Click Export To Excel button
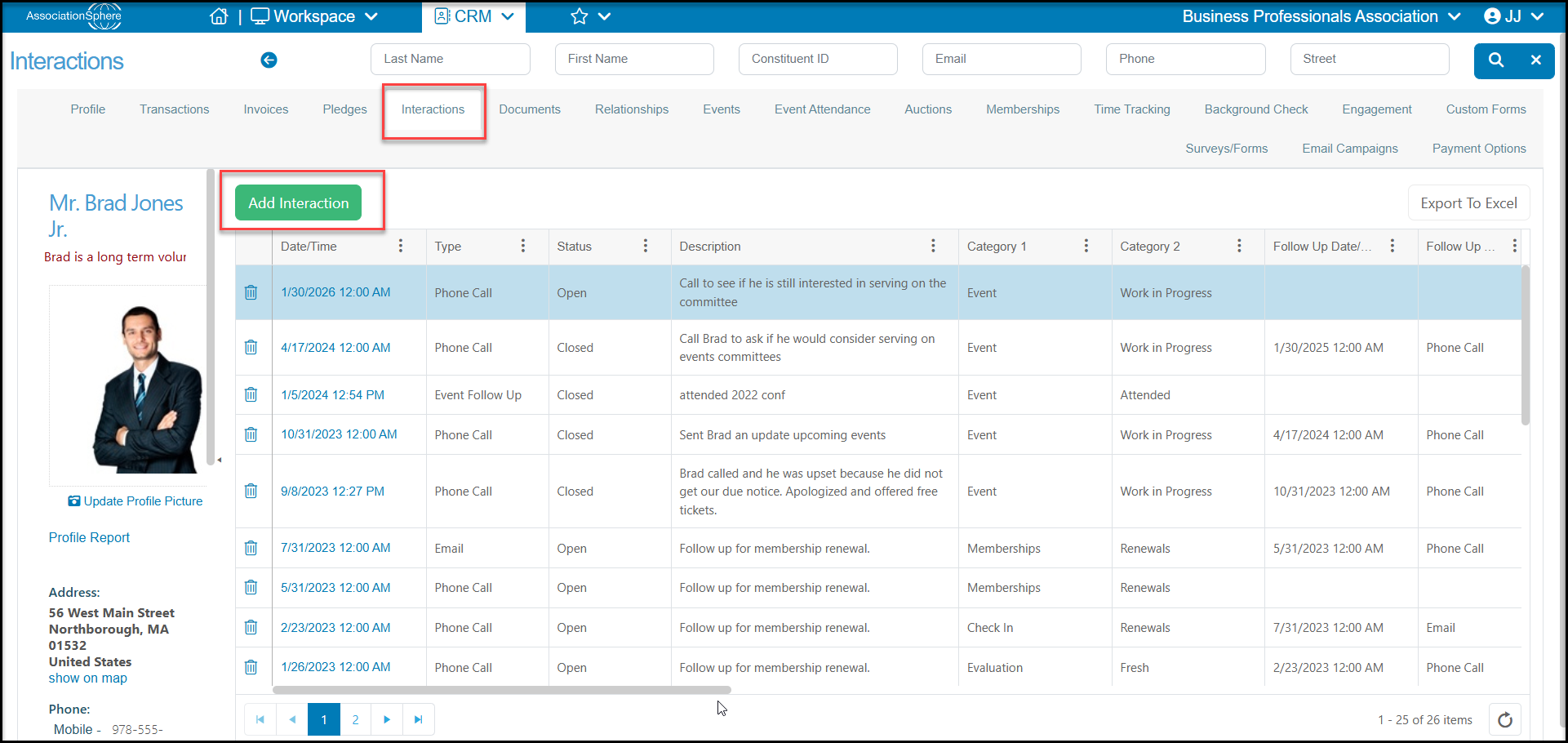 click(1468, 203)
